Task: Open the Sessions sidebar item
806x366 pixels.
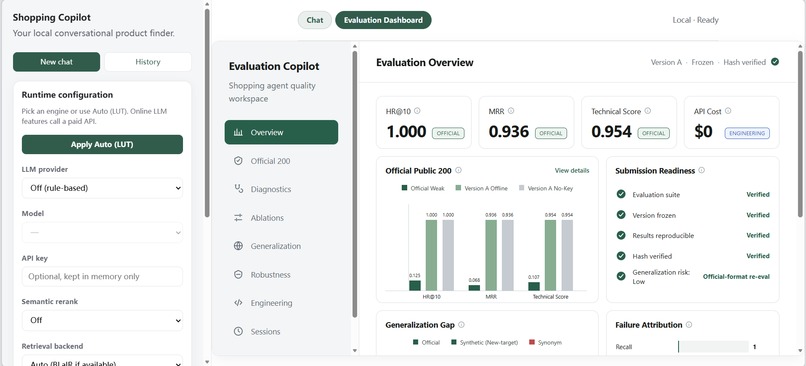Action: pyautogui.click(x=281, y=332)
